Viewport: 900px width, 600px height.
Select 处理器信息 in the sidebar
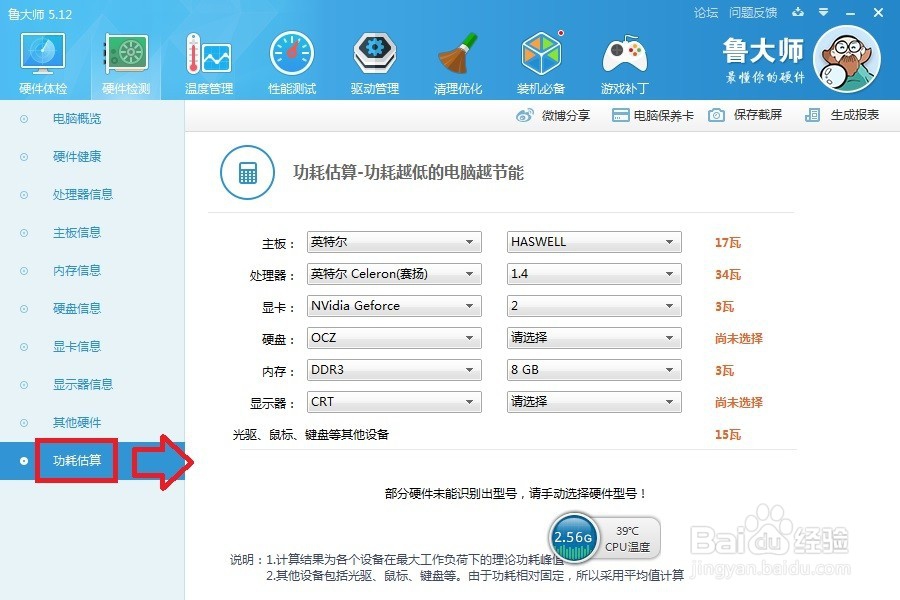click(x=83, y=195)
